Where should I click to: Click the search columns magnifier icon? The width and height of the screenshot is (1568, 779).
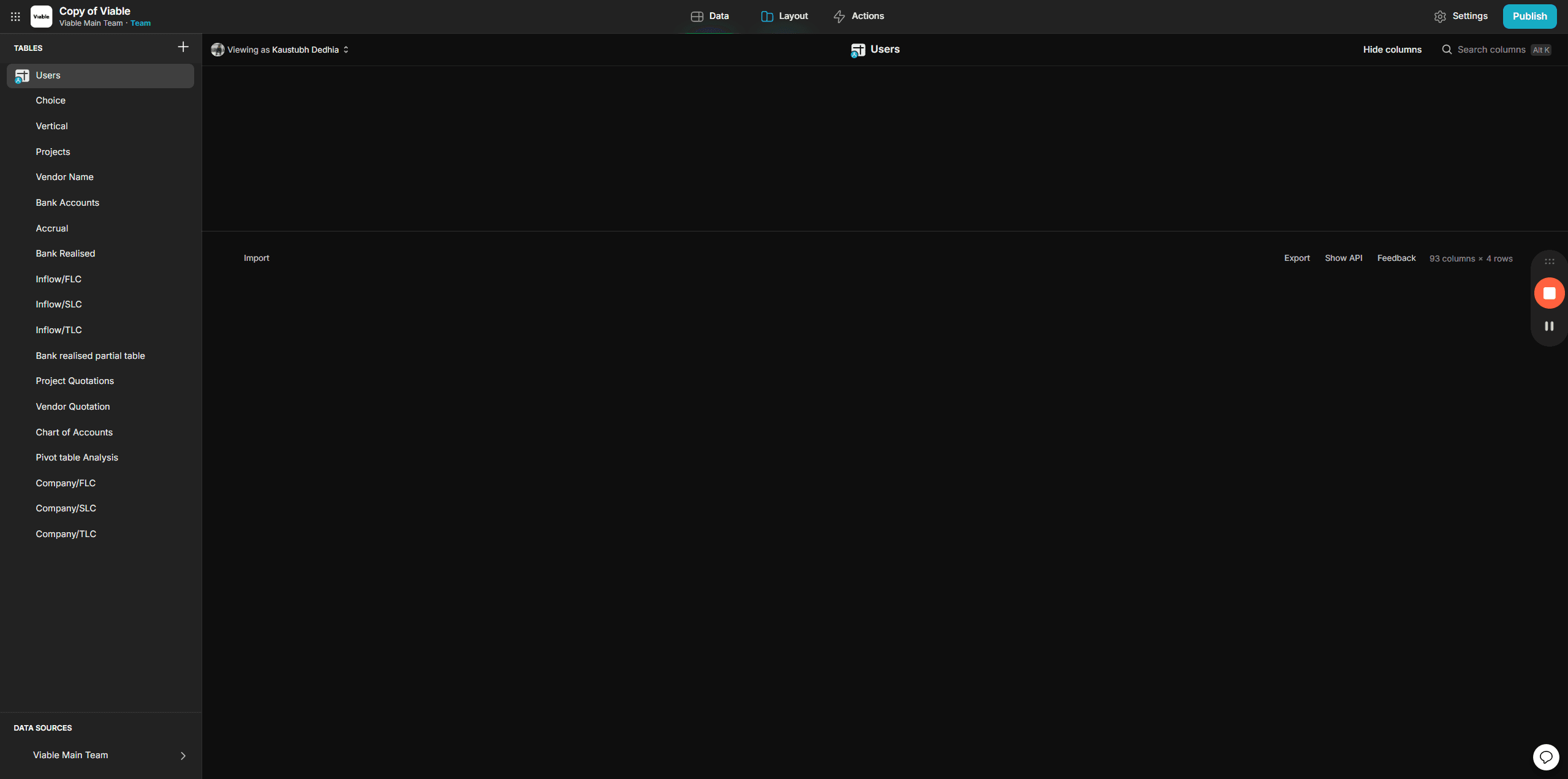(x=1447, y=50)
